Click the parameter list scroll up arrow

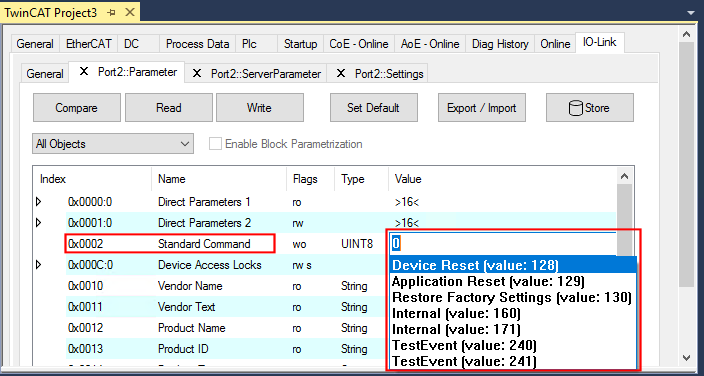(x=625, y=176)
